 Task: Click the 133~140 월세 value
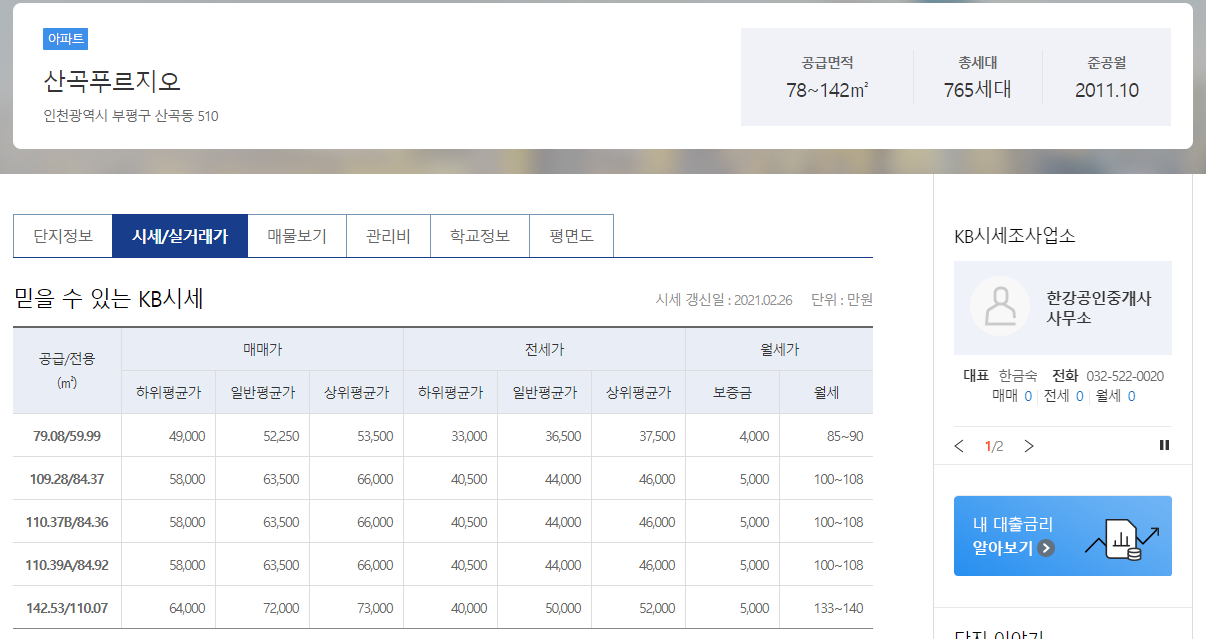click(x=839, y=608)
